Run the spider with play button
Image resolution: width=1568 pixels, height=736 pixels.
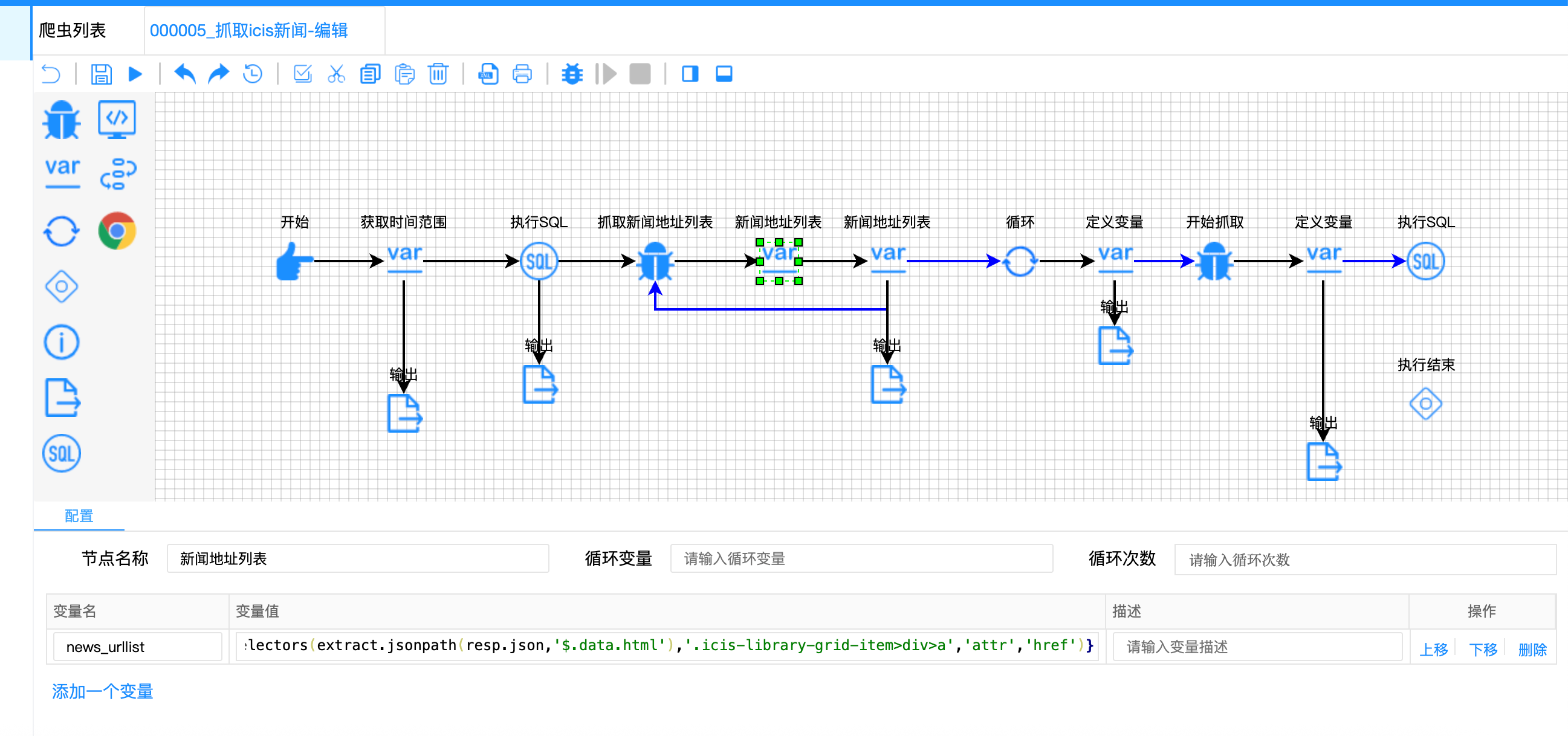coord(135,74)
